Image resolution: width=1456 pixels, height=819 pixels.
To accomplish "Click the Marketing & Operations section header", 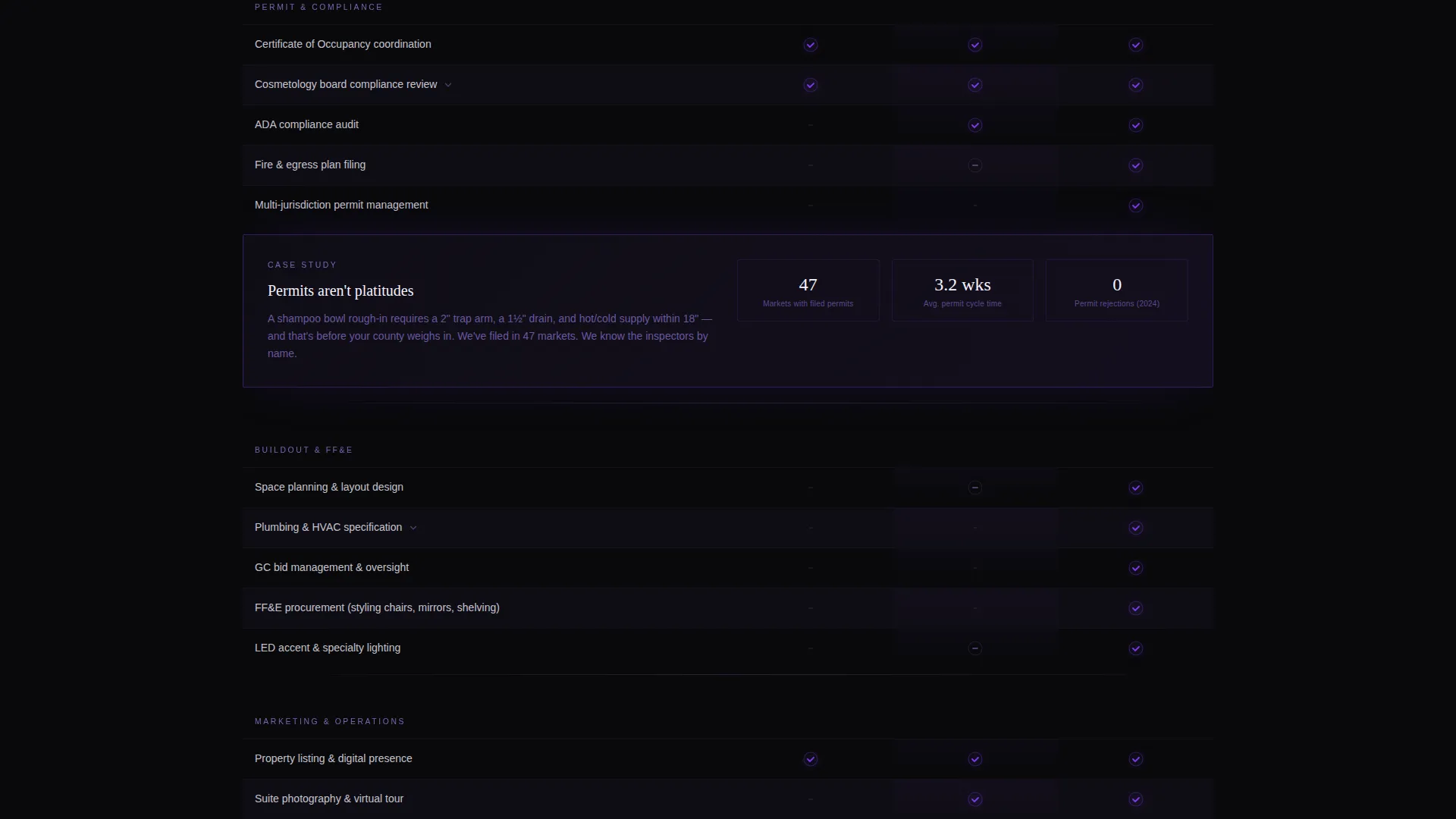I will coord(330,721).
